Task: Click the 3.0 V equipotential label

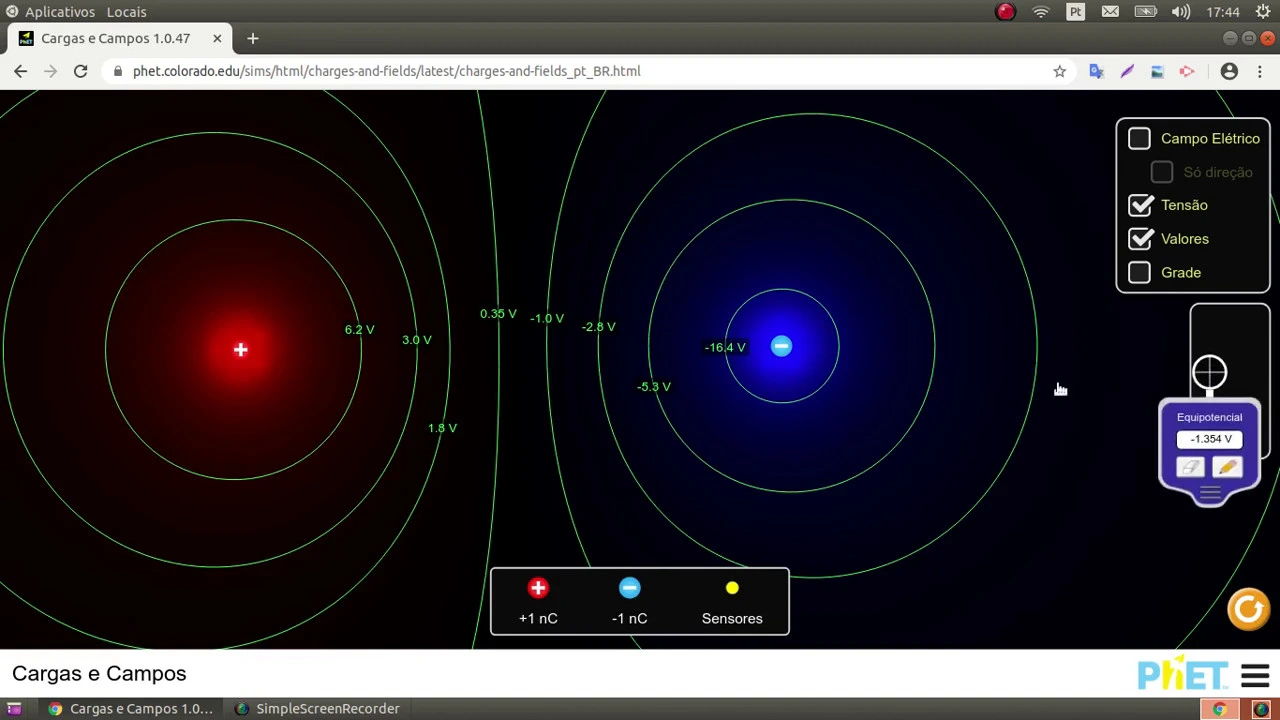Action: (416, 340)
